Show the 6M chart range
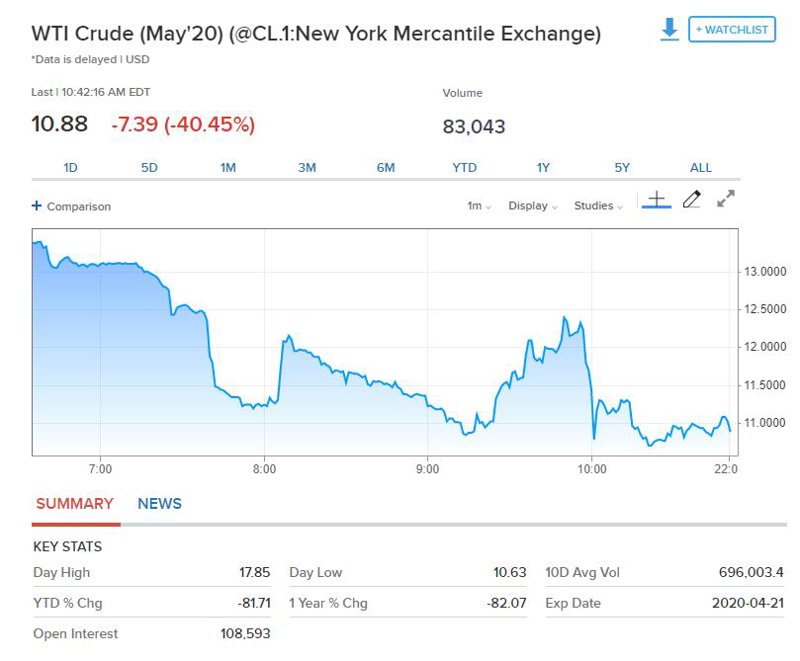 coord(386,168)
